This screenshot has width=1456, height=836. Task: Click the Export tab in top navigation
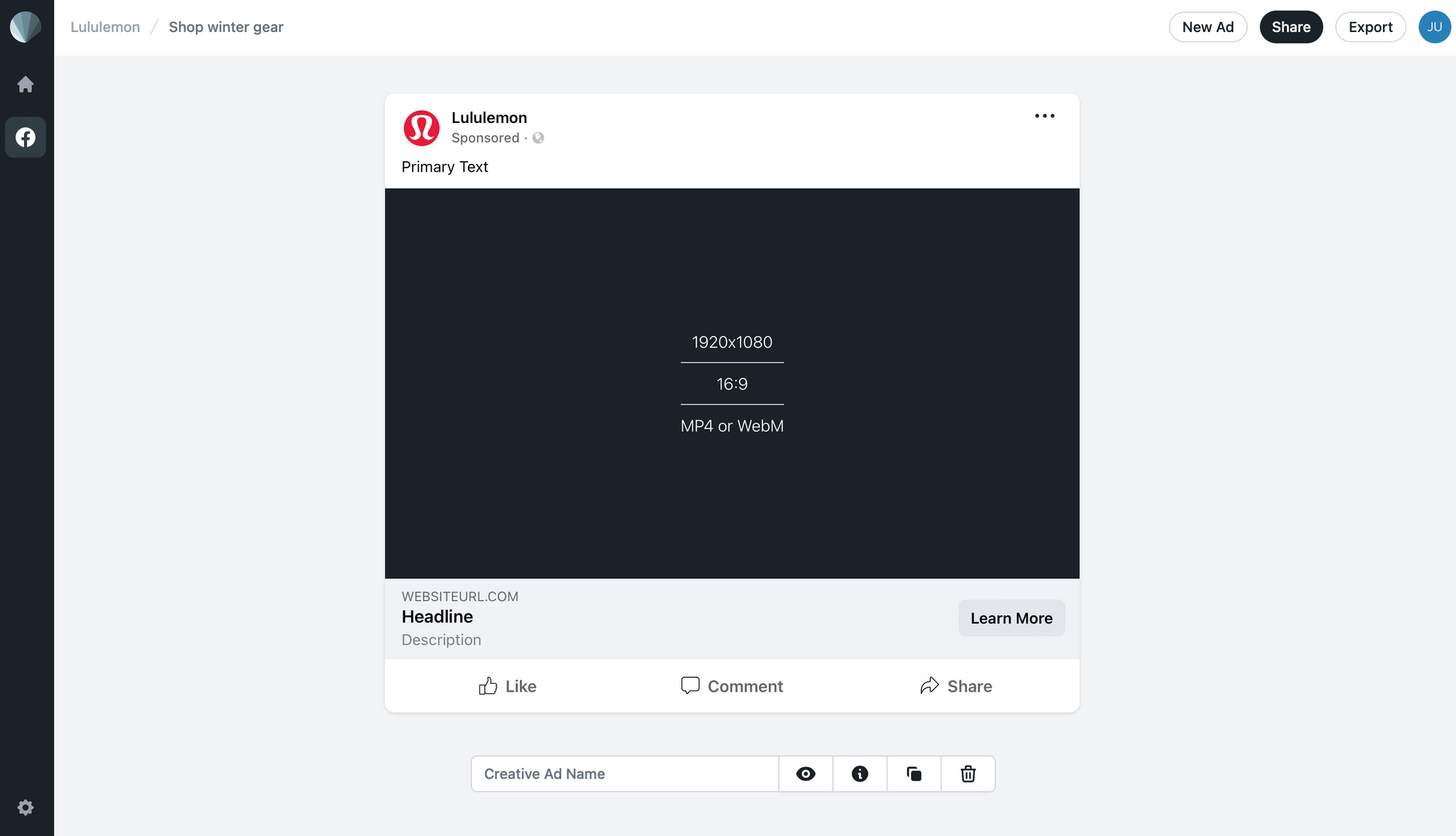(x=1370, y=27)
